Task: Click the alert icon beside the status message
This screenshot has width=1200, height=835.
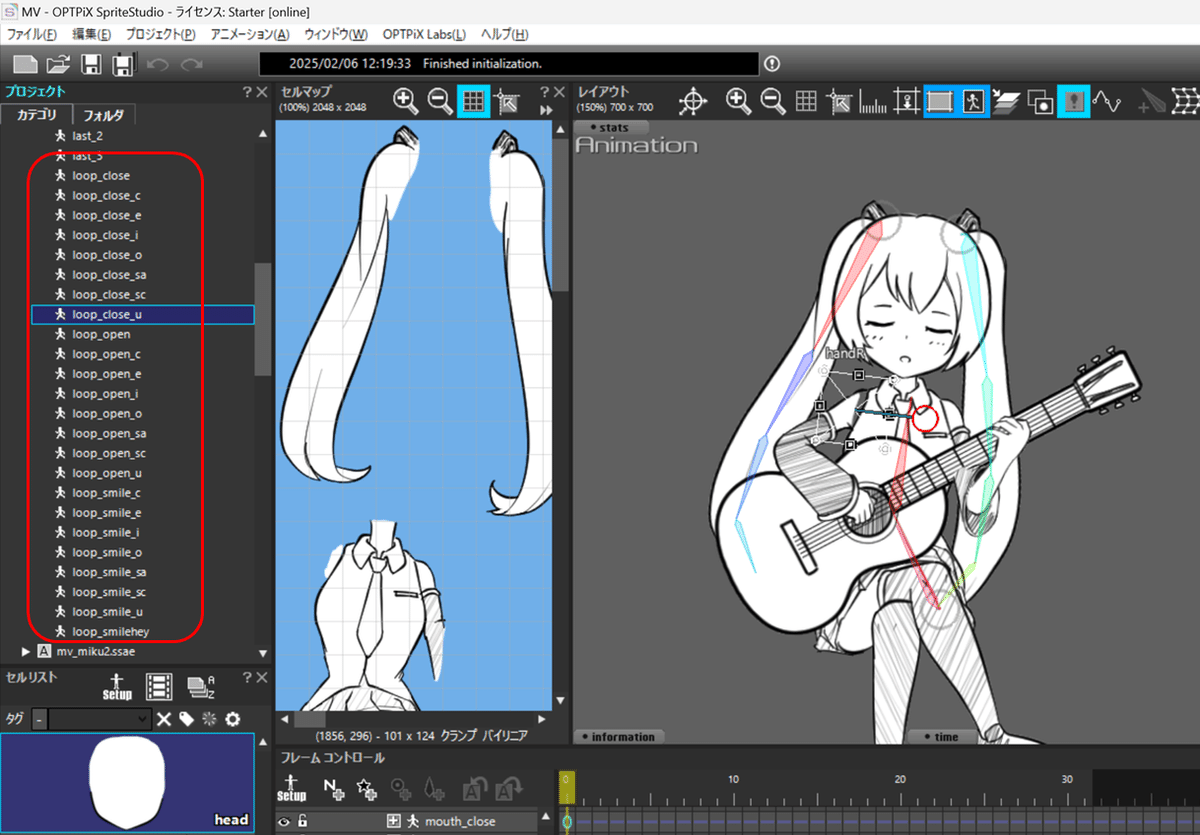Action: pos(772,64)
